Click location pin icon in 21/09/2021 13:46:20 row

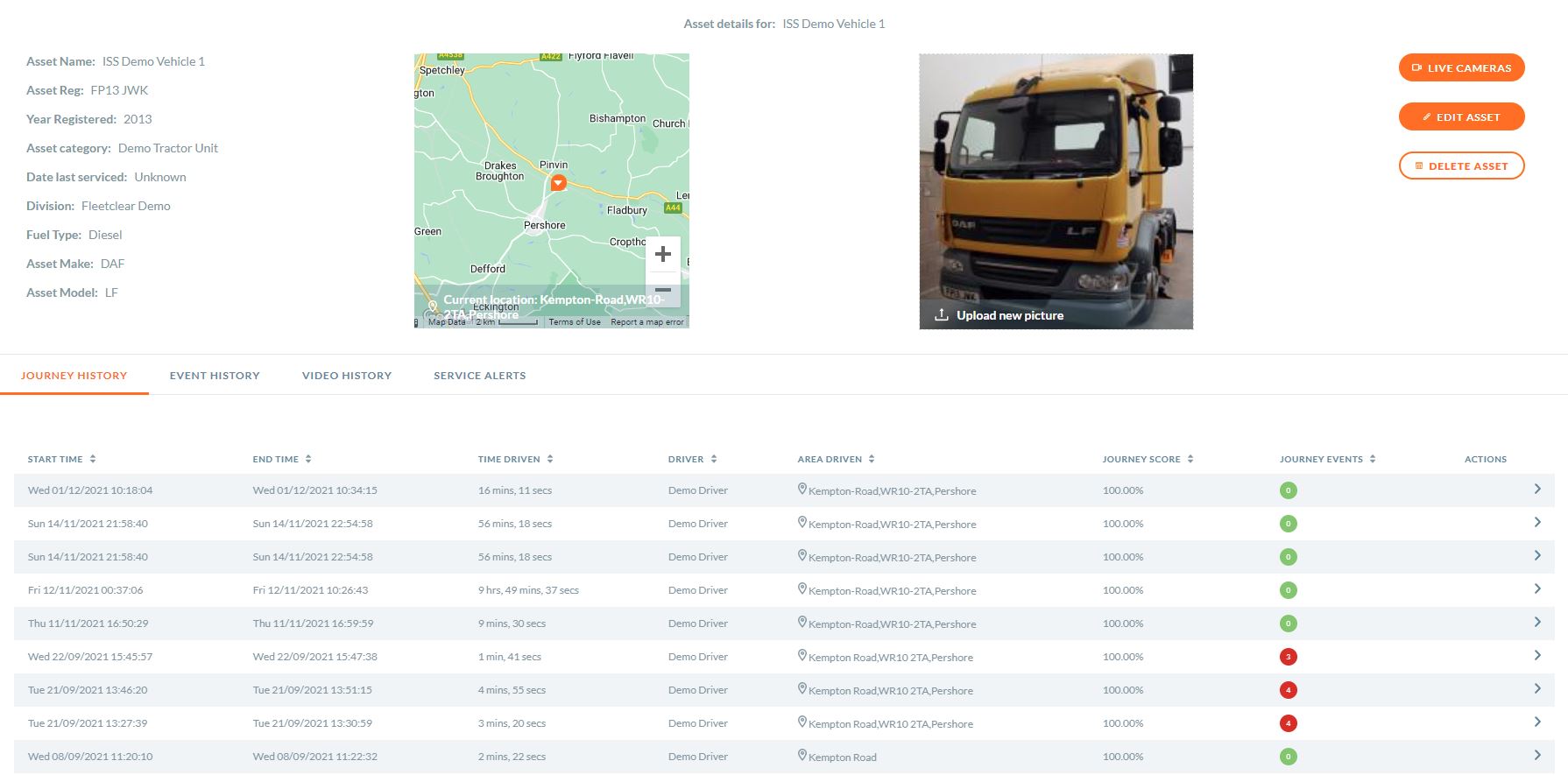(802, 688)
